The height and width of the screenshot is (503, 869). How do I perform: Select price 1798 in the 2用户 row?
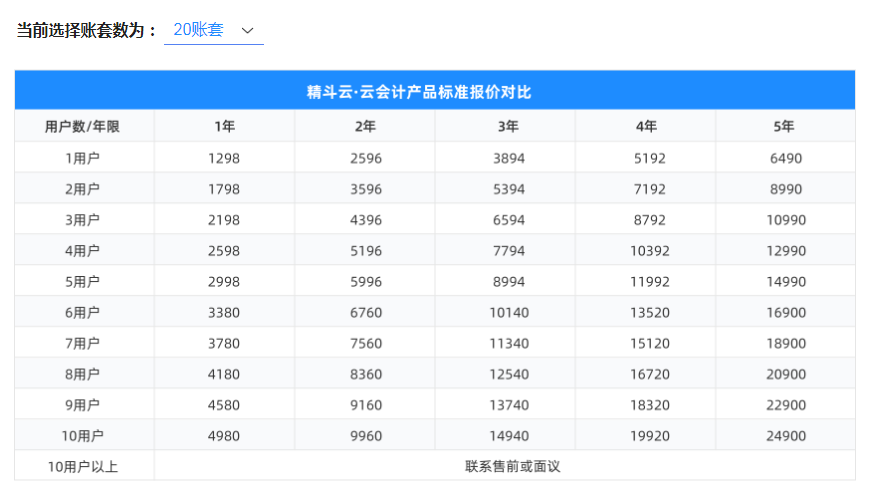[224, 189]
